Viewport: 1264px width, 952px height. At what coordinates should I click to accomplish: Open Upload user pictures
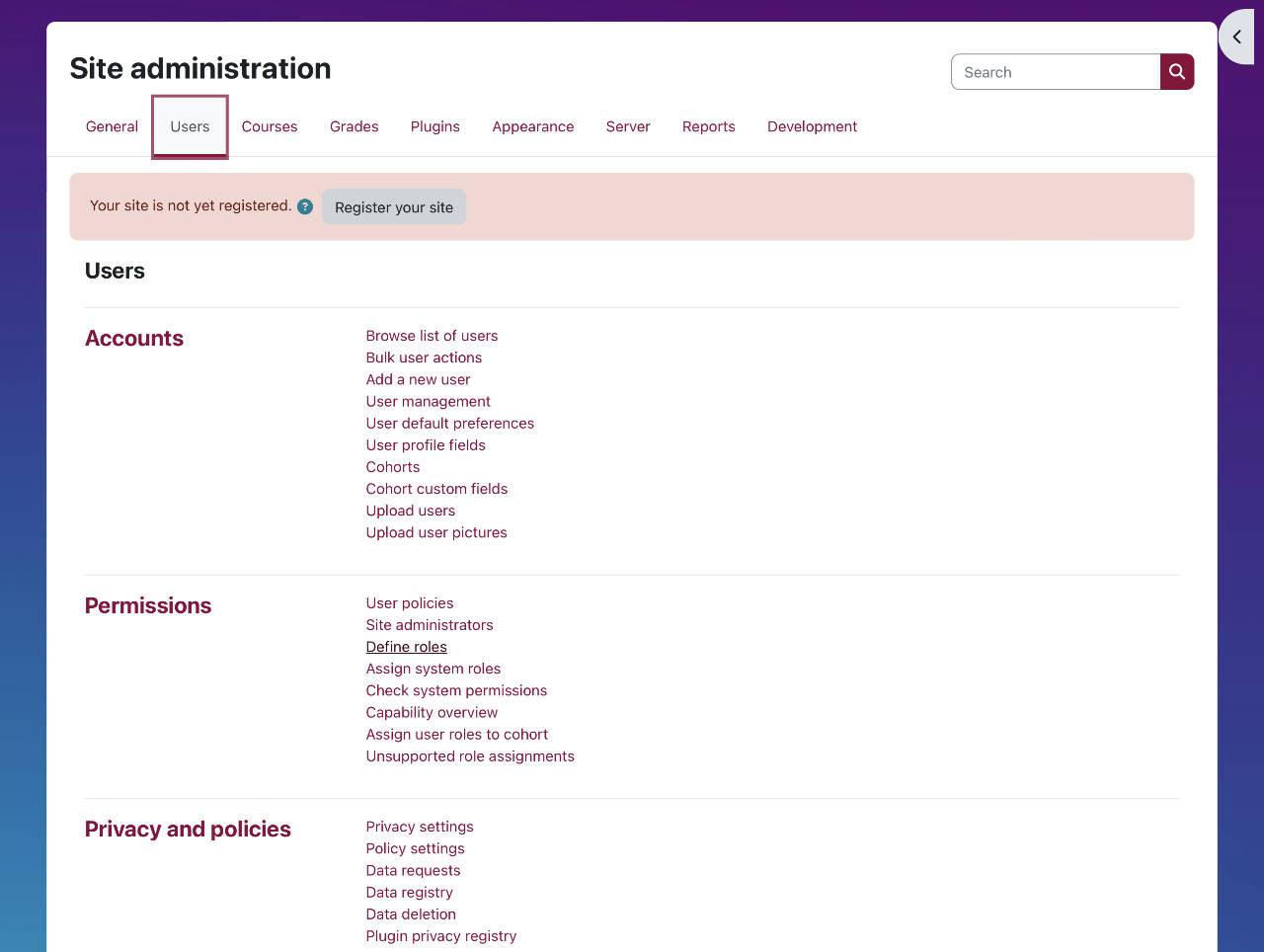click(x=436, y=532)
